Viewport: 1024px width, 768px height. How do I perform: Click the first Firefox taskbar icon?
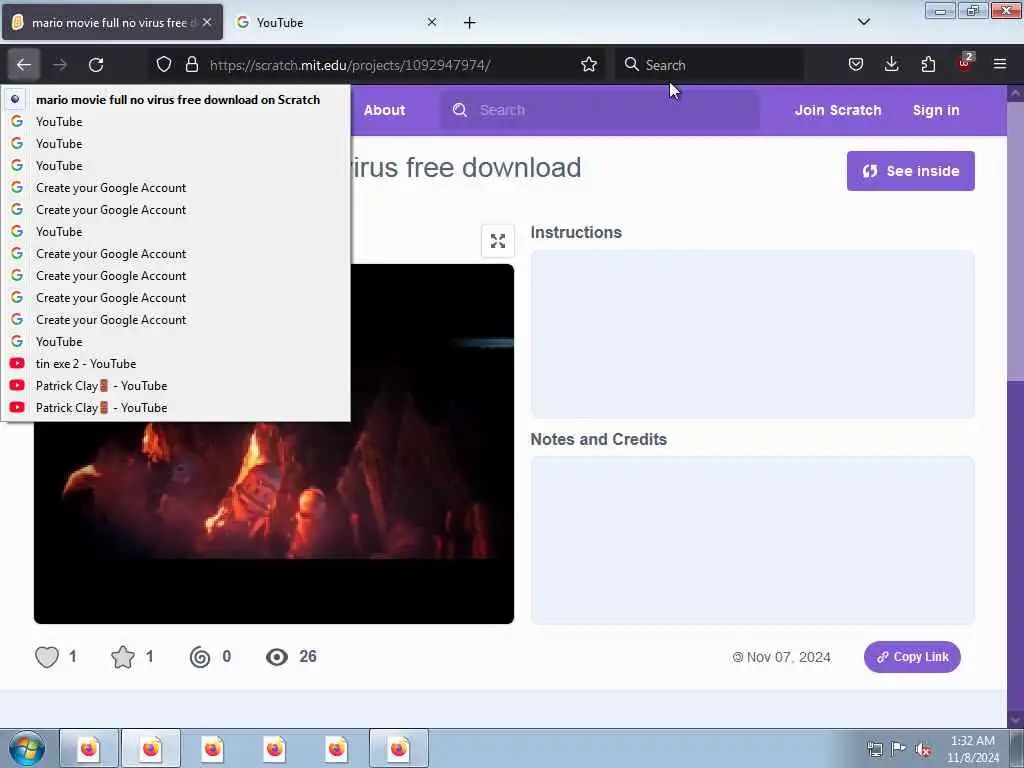[89, 748]
